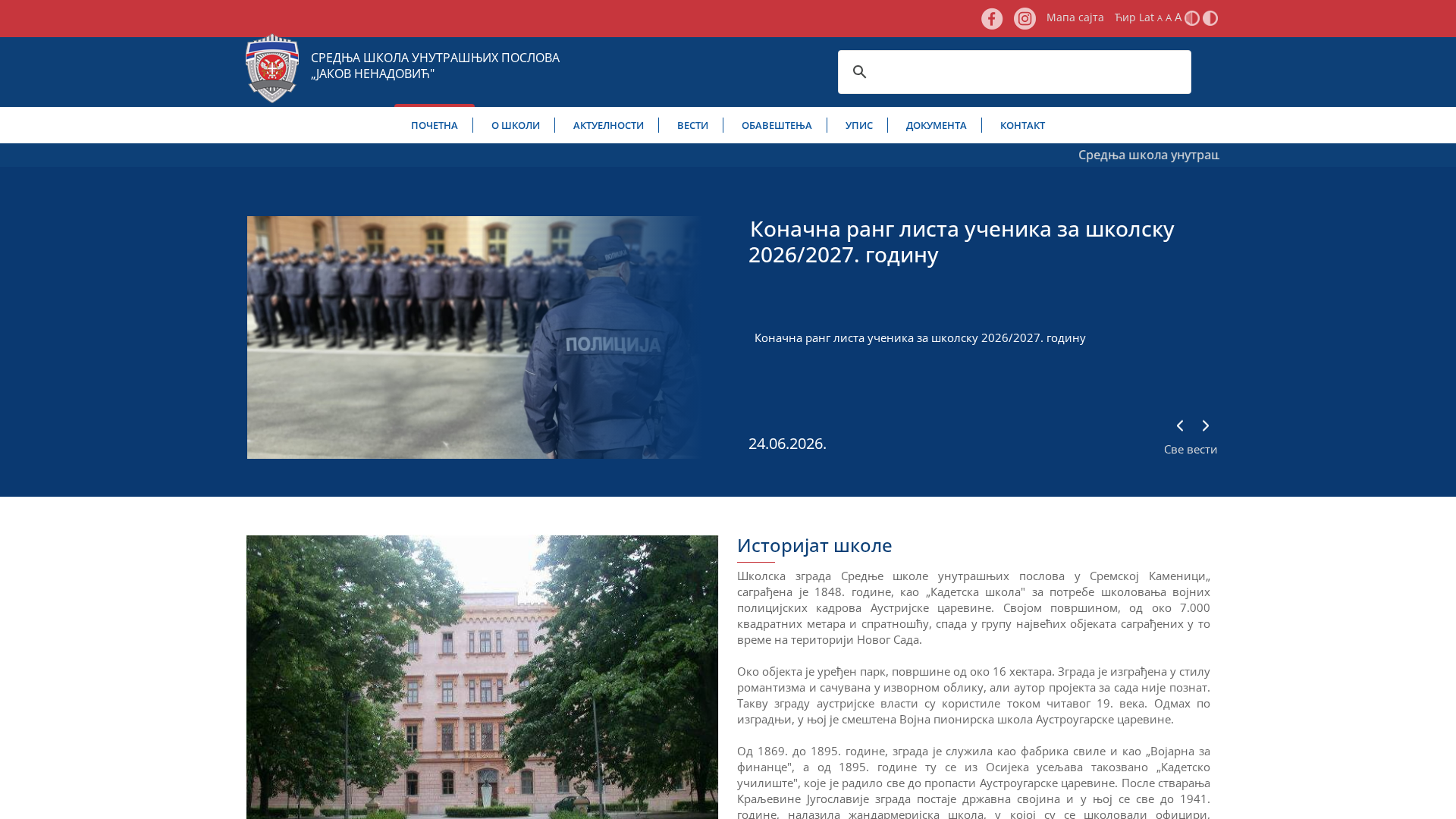Toggle the half-filled high-contrast mode icon
Image resolution: width=1456 pixels, height=819 pixels.
pyautogui.click(x=1210, y=18)
